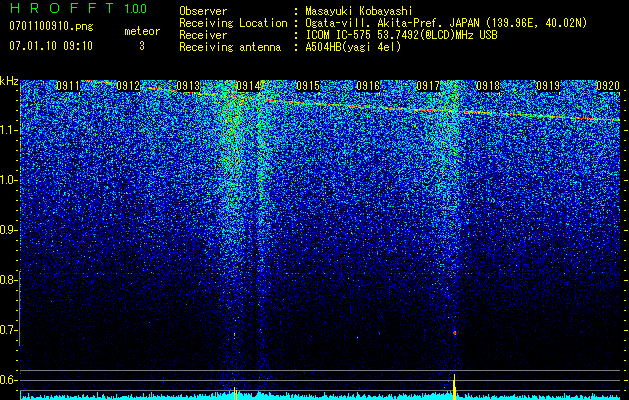Click the 0912 time marker
The height and width of the screenshot is (400, 629).
pyautogui.click(x=128, y=86)
